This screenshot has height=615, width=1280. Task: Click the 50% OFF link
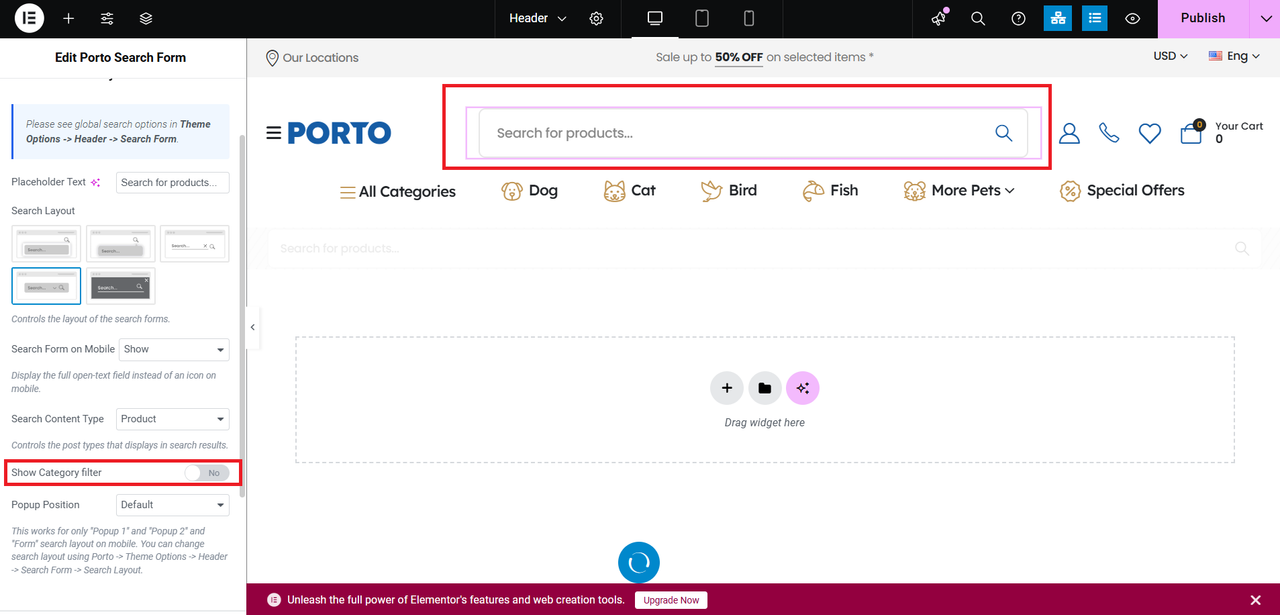(x=739, y=57)
